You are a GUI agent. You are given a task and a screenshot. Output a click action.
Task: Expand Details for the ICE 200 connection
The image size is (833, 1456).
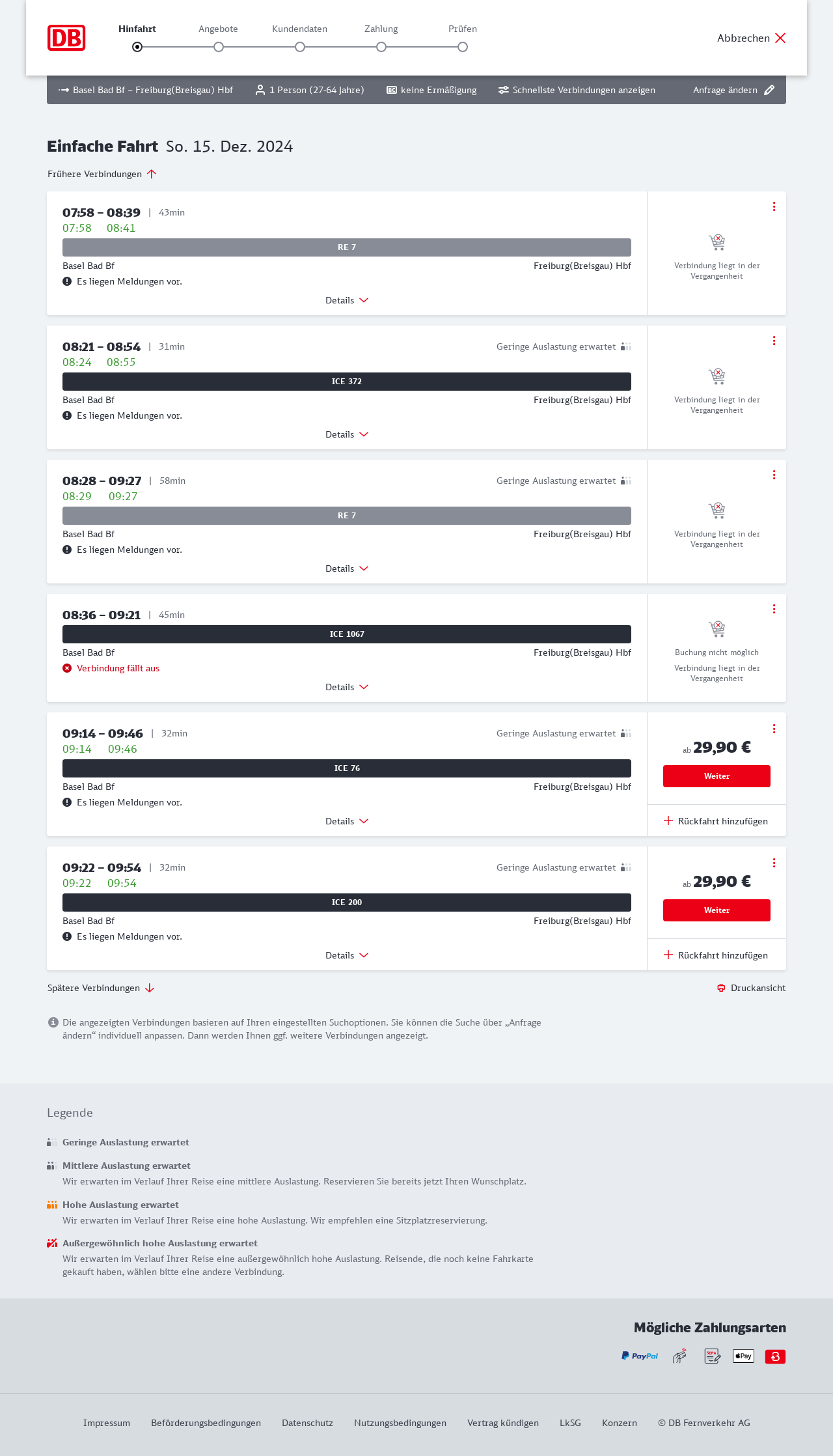click(347, 955)
